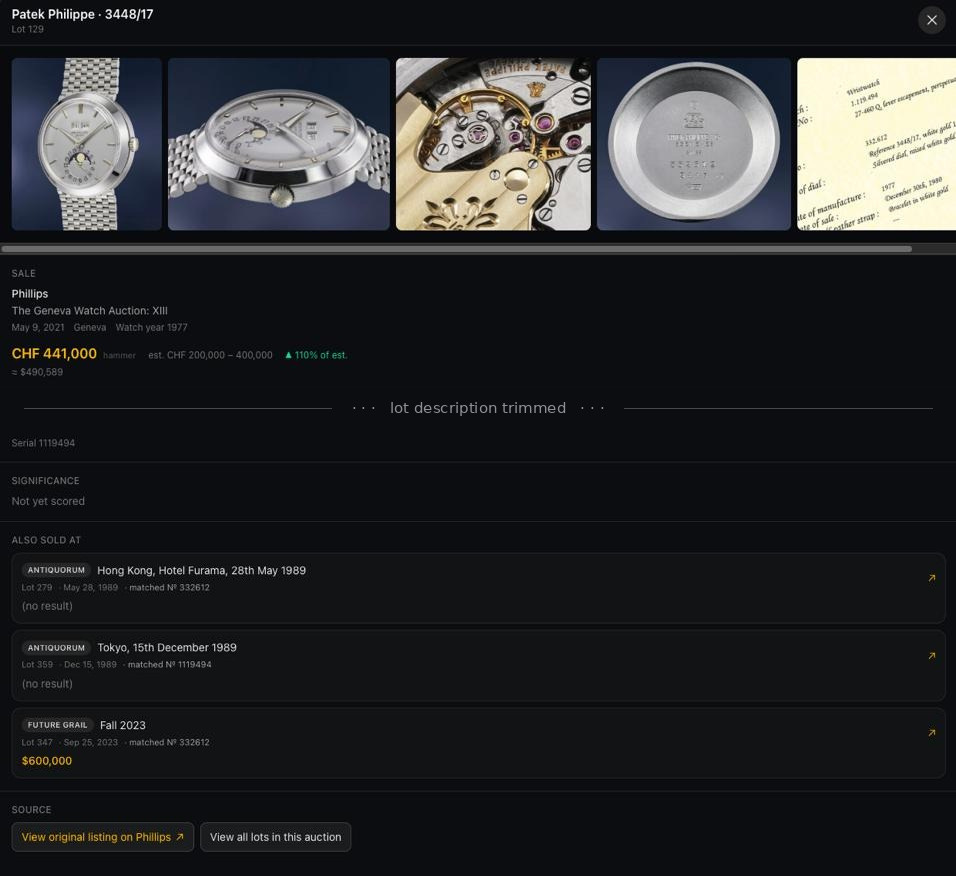Click the horizontal image gallery scrollbar
The width and height of the screenshot is (956, 876).
pos(457,249)
